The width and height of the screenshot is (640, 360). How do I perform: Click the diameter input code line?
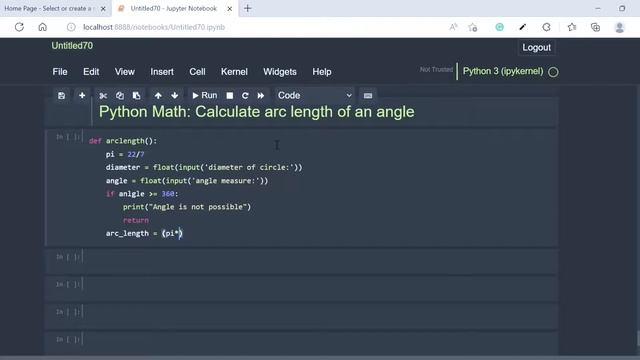coord(204,167)
